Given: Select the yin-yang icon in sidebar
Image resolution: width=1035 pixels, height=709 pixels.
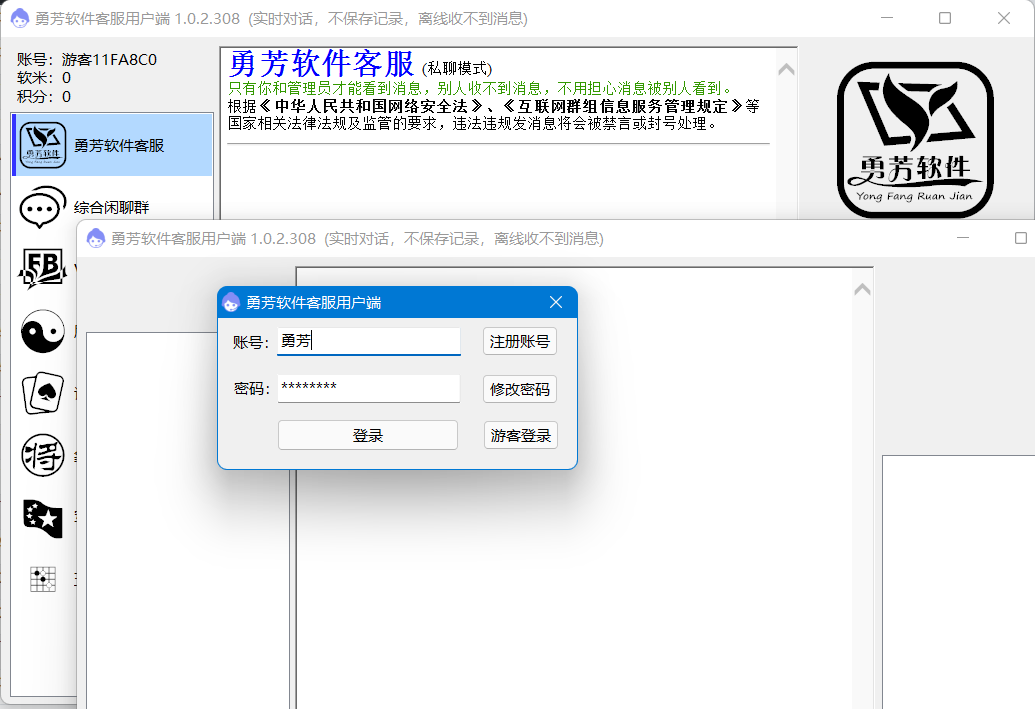Looking at the screenshot, I should (x=43, y=331).
